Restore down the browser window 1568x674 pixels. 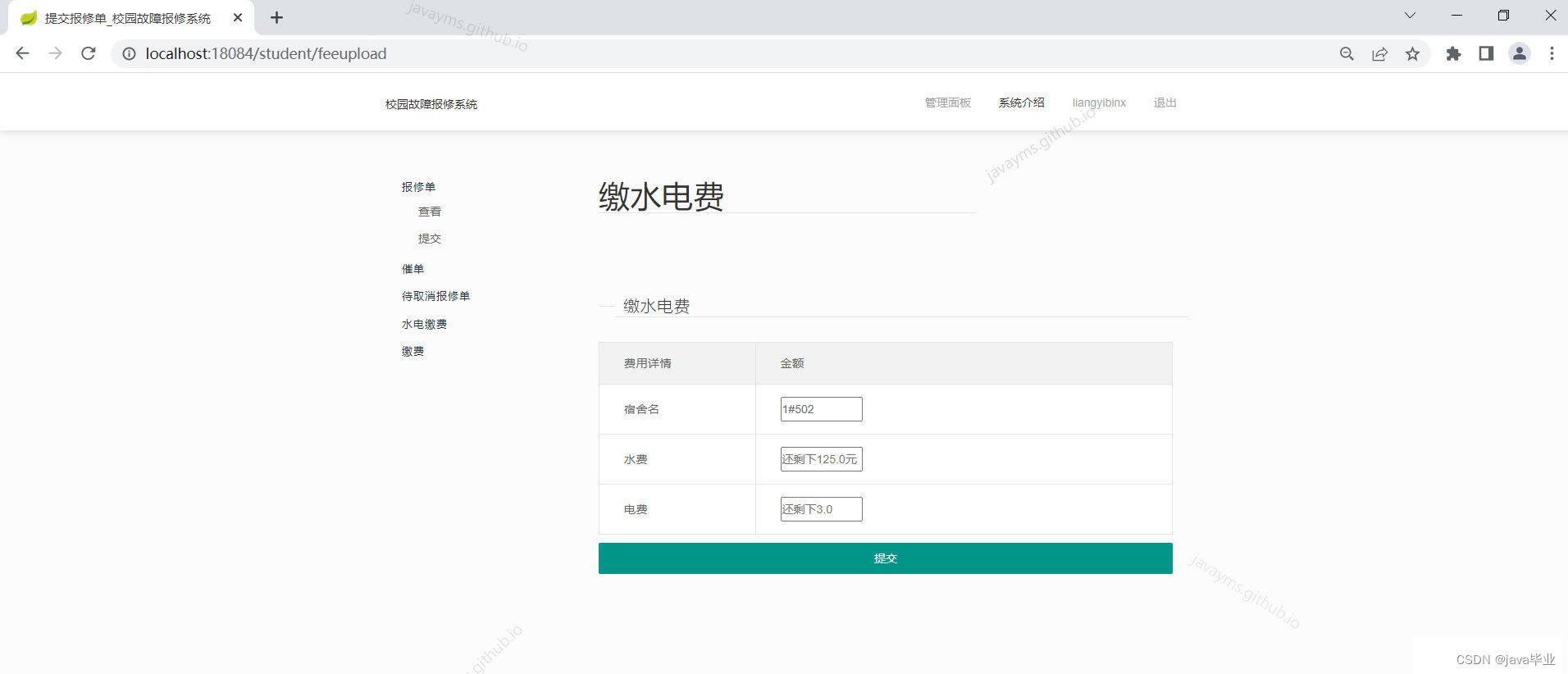pos(1503,16)
